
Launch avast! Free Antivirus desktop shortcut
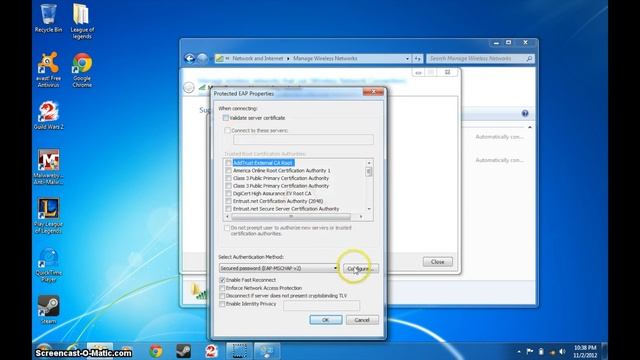pyautogui.click(x=49, y=69)
